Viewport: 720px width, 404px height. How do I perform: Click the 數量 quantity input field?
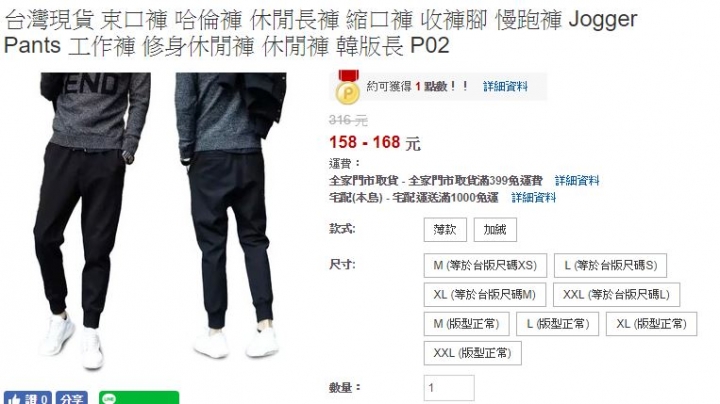(449, 388)
